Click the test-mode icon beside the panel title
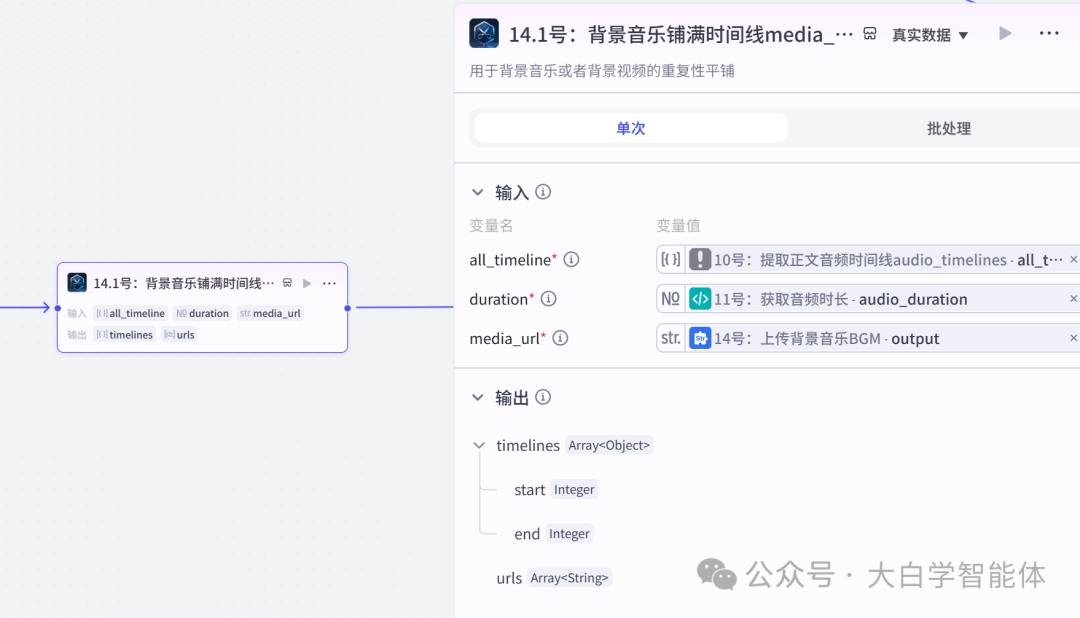1080x618 pixels. (870, 34)
